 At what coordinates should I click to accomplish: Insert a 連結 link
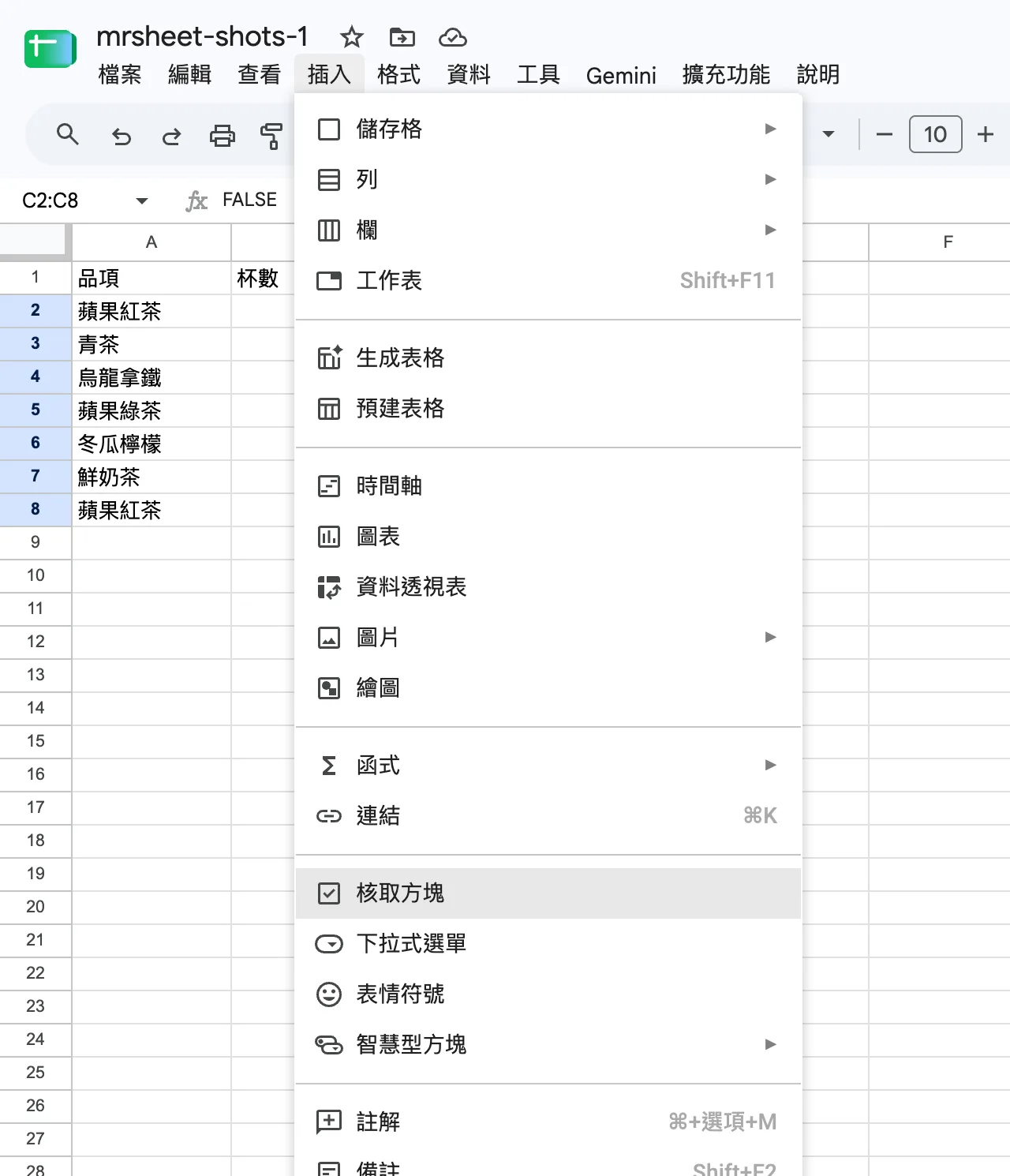pyautogui.click(x=548, y=815)
